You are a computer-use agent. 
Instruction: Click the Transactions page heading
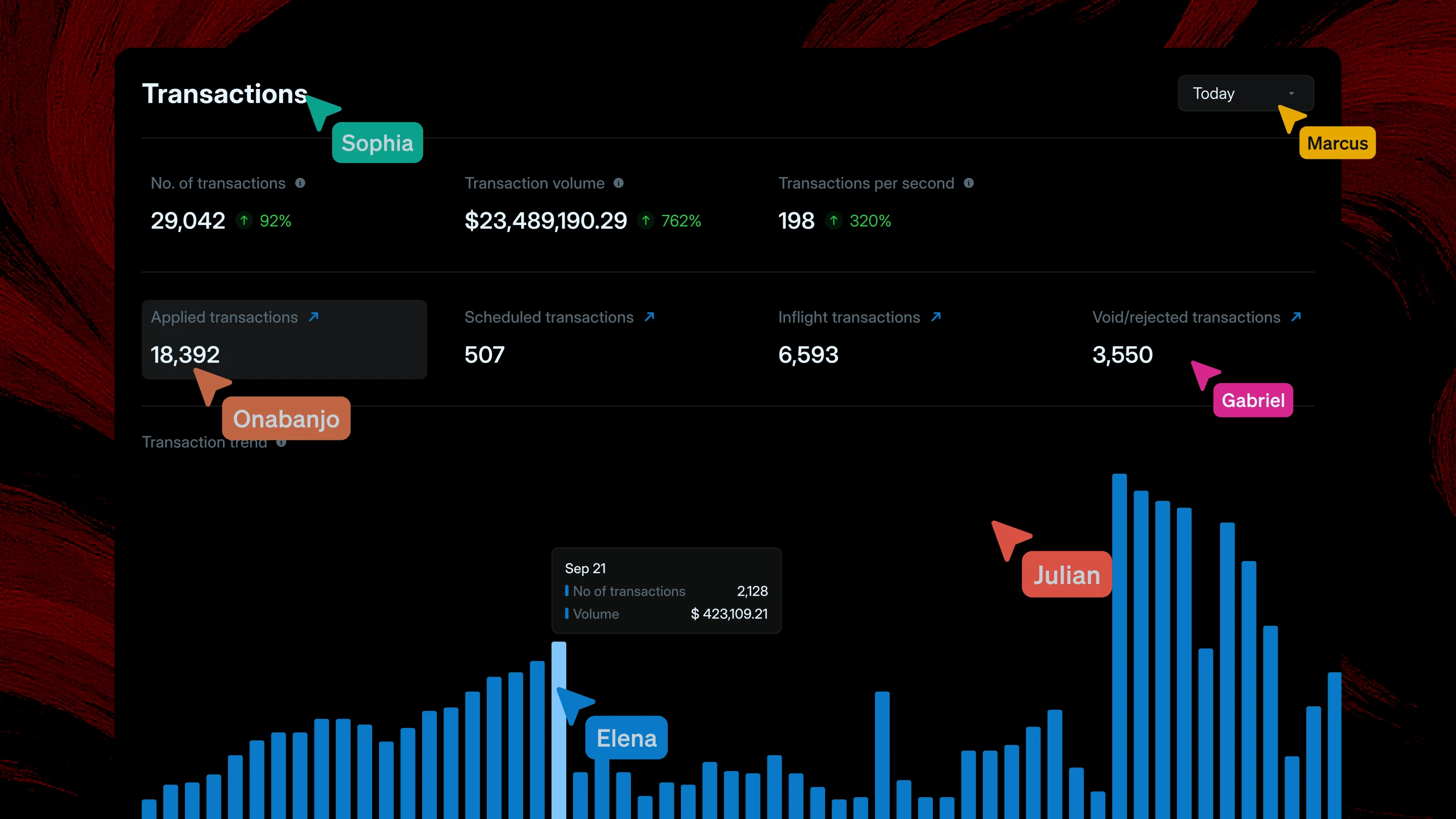click(x=224, y=94)
